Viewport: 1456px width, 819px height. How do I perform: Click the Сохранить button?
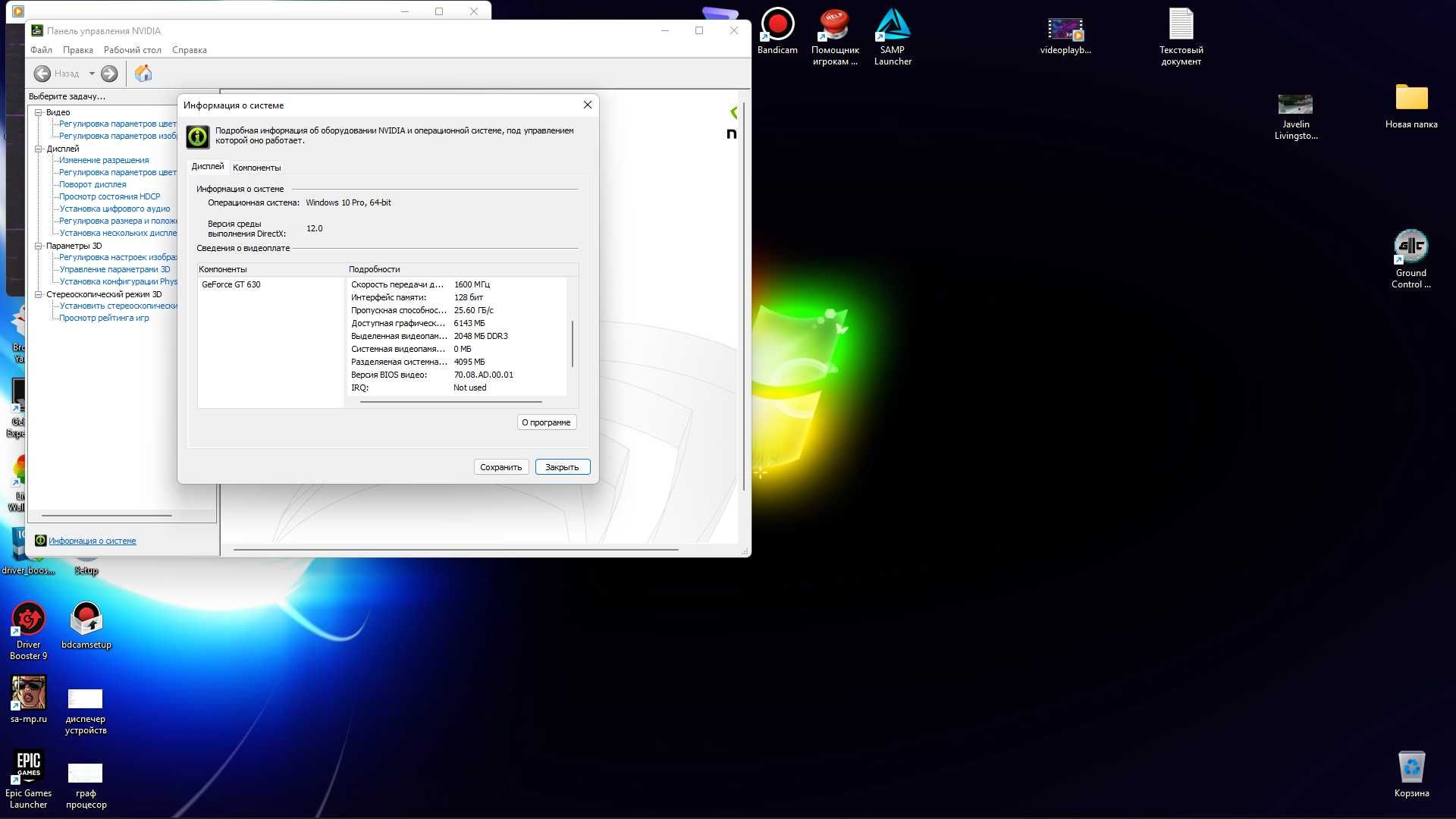click(x=500, y=467)
